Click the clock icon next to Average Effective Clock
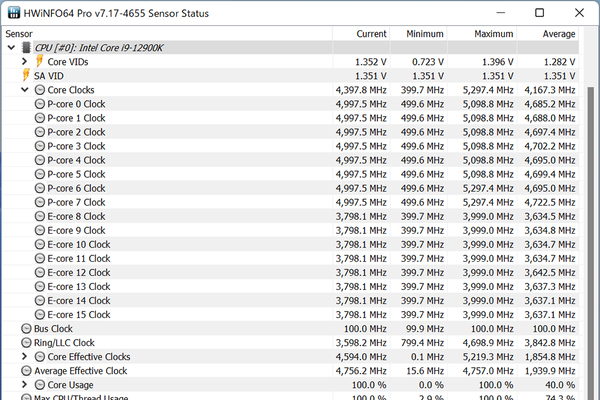This screenshot has width=600, height=400. (26, 370)
